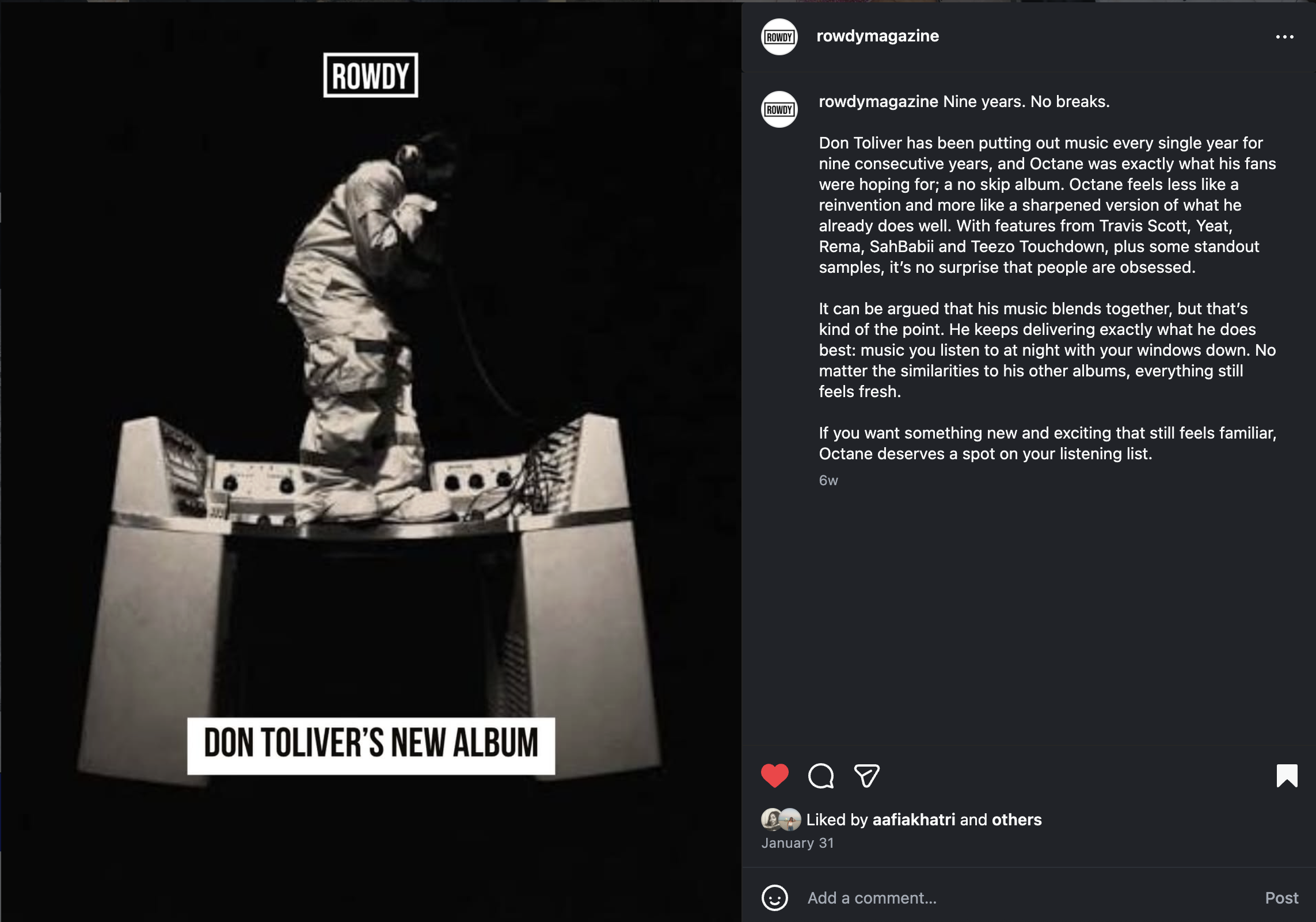This screenshot has width=1316, height=922.
Task: Open rowdymagazine profile from header username
Action: click(x=877, y=36)
